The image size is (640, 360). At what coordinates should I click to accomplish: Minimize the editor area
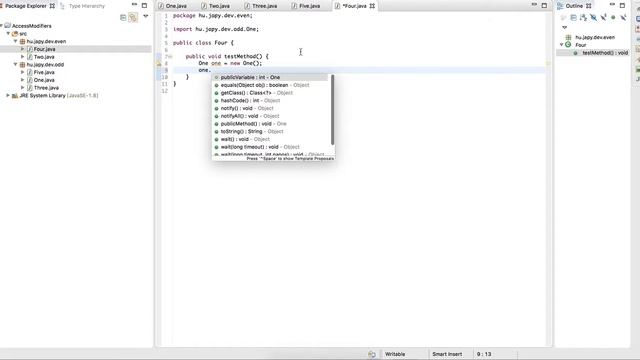click(534, 4)
